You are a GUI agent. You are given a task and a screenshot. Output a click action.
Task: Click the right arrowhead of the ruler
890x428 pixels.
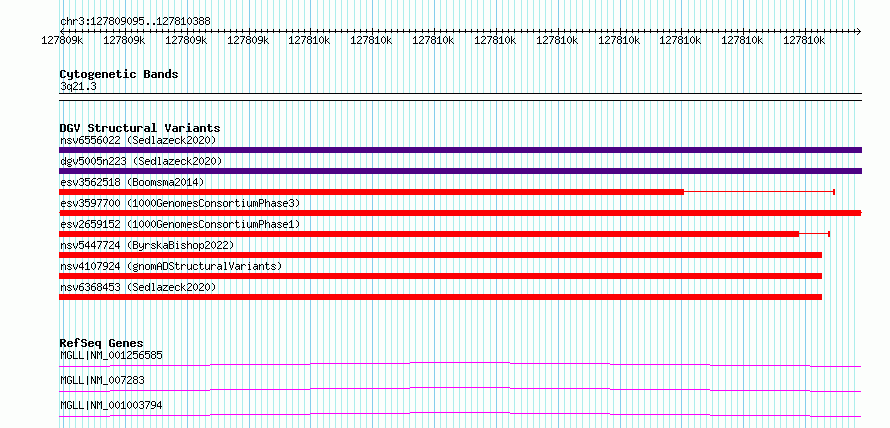click(859, 31)
